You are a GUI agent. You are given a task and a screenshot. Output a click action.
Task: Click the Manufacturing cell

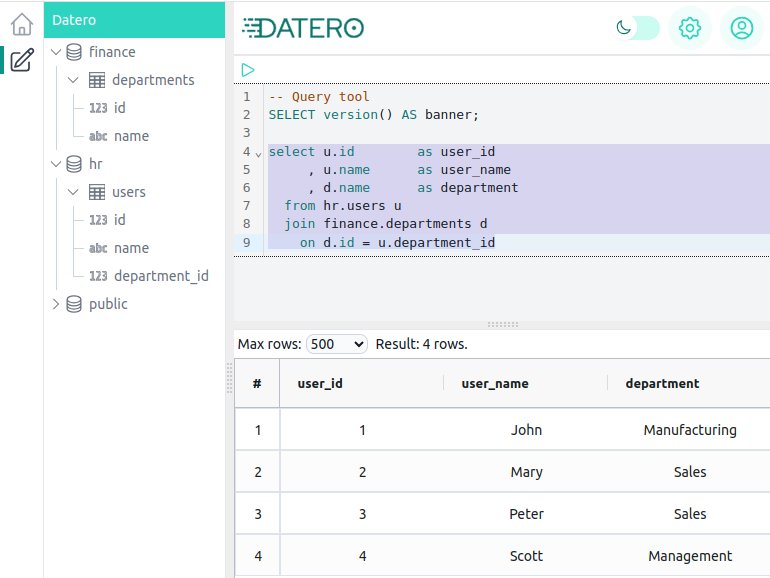point(690,430)
